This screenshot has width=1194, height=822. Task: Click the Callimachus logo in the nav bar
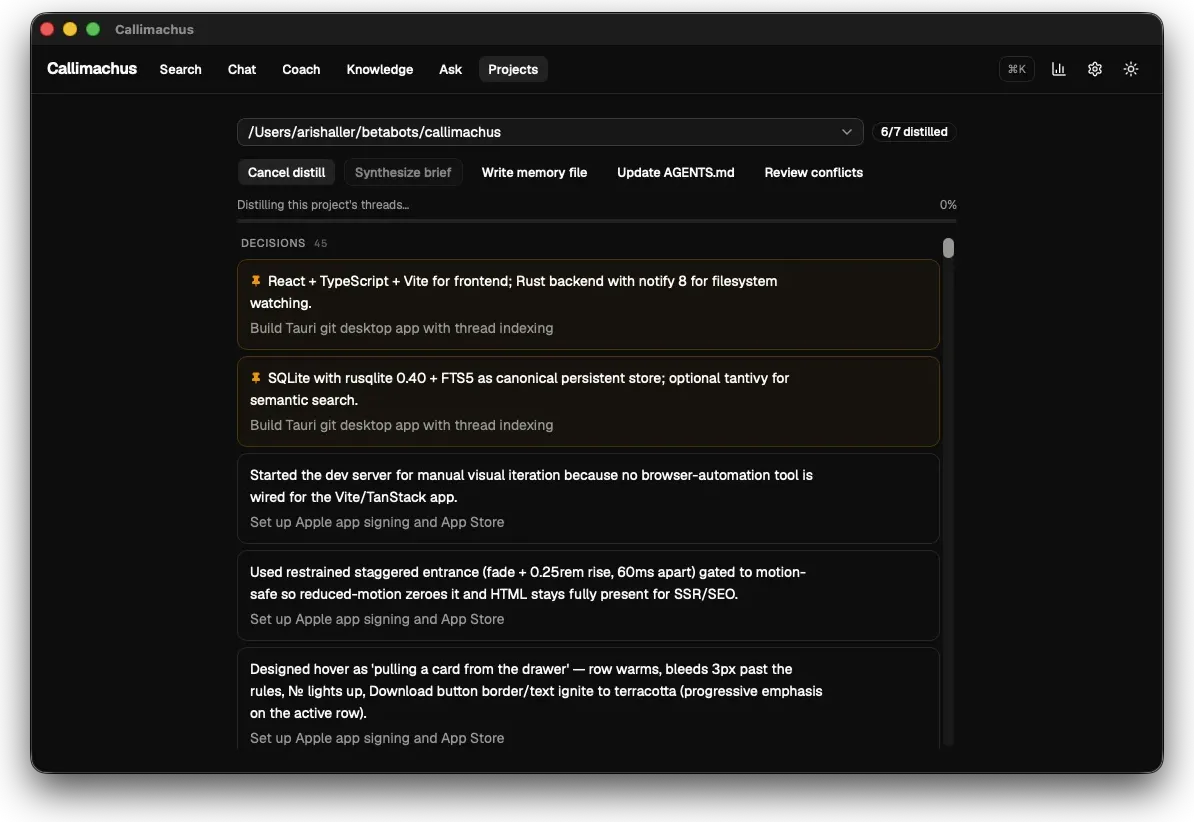[92, 69]
